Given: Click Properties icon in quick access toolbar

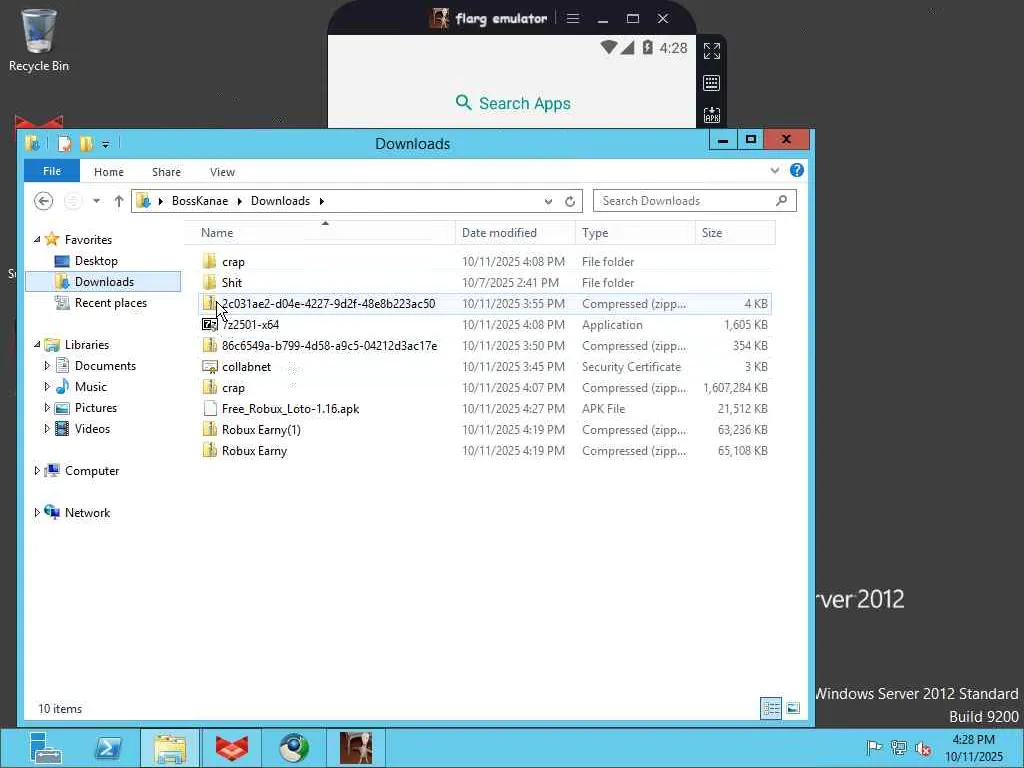Looking at the screenshot, I should point(64,143).
